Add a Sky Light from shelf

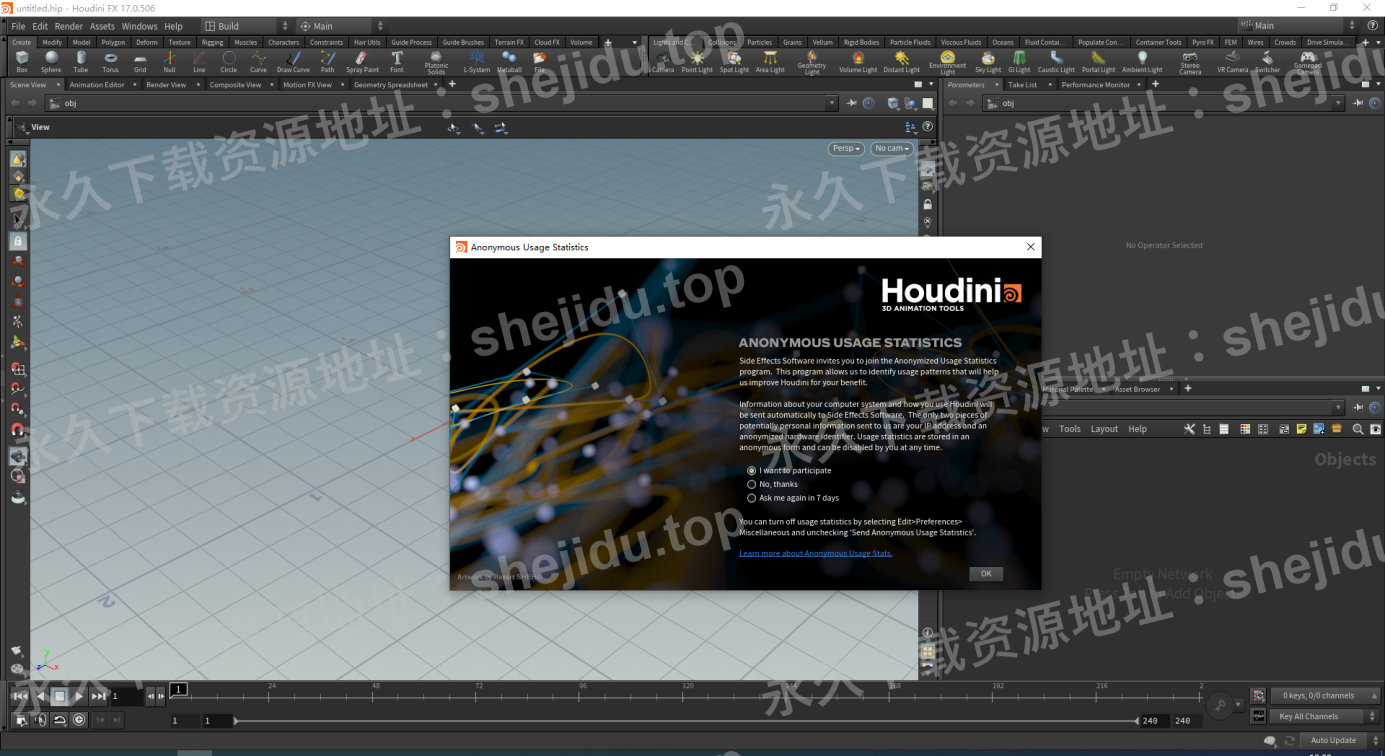(x=988, y=62)
